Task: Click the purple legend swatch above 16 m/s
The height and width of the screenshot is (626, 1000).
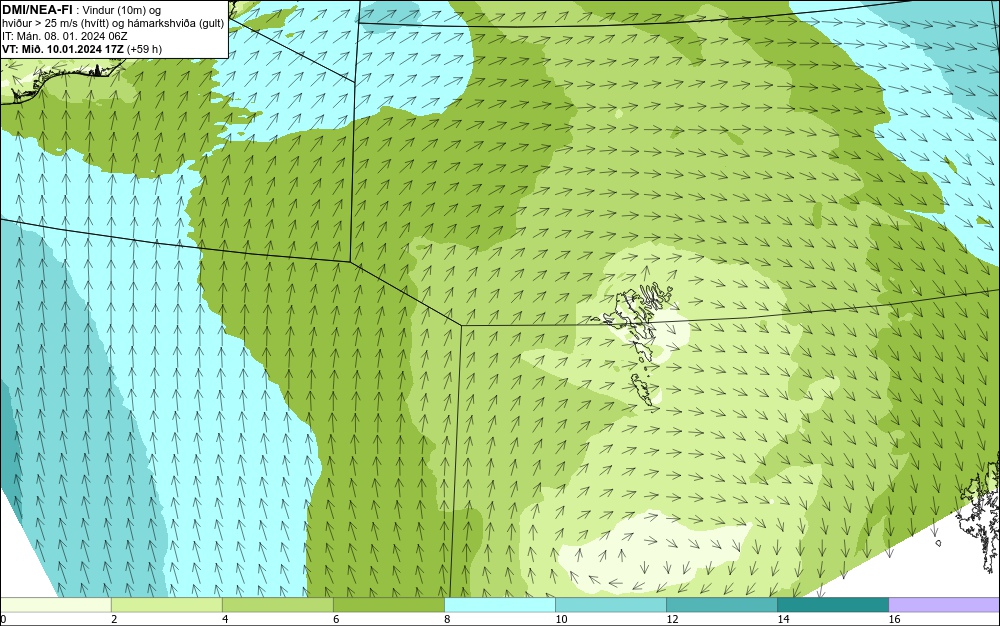Action: point(944,604)
